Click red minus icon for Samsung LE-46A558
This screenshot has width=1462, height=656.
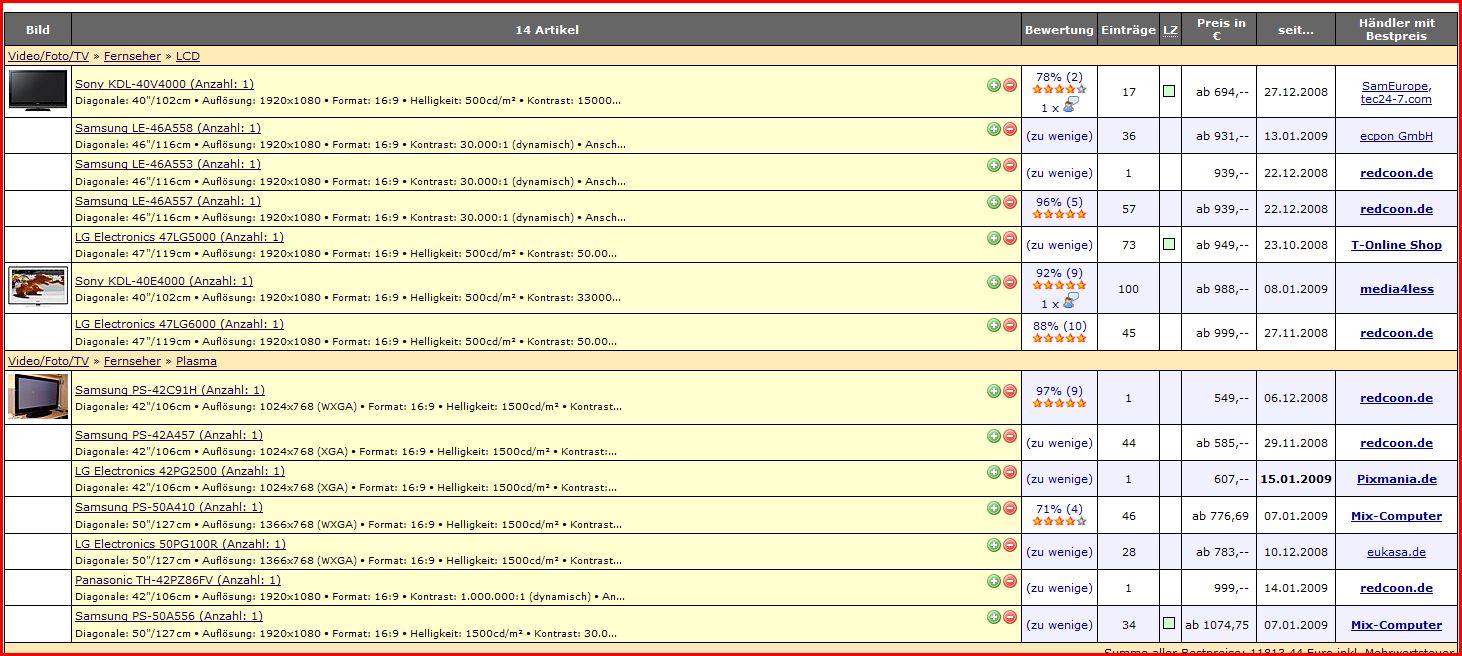[x=1010, y=129]
